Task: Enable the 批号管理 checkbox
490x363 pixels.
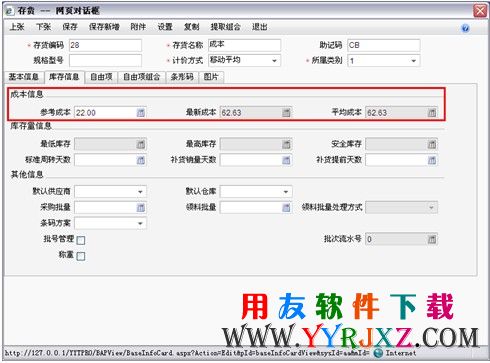Action: click(81, 240)
